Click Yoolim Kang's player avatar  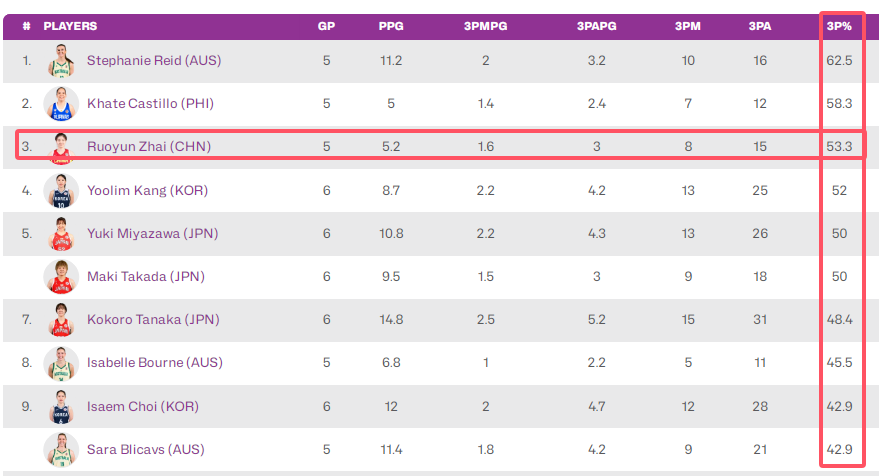click(61, 191)
